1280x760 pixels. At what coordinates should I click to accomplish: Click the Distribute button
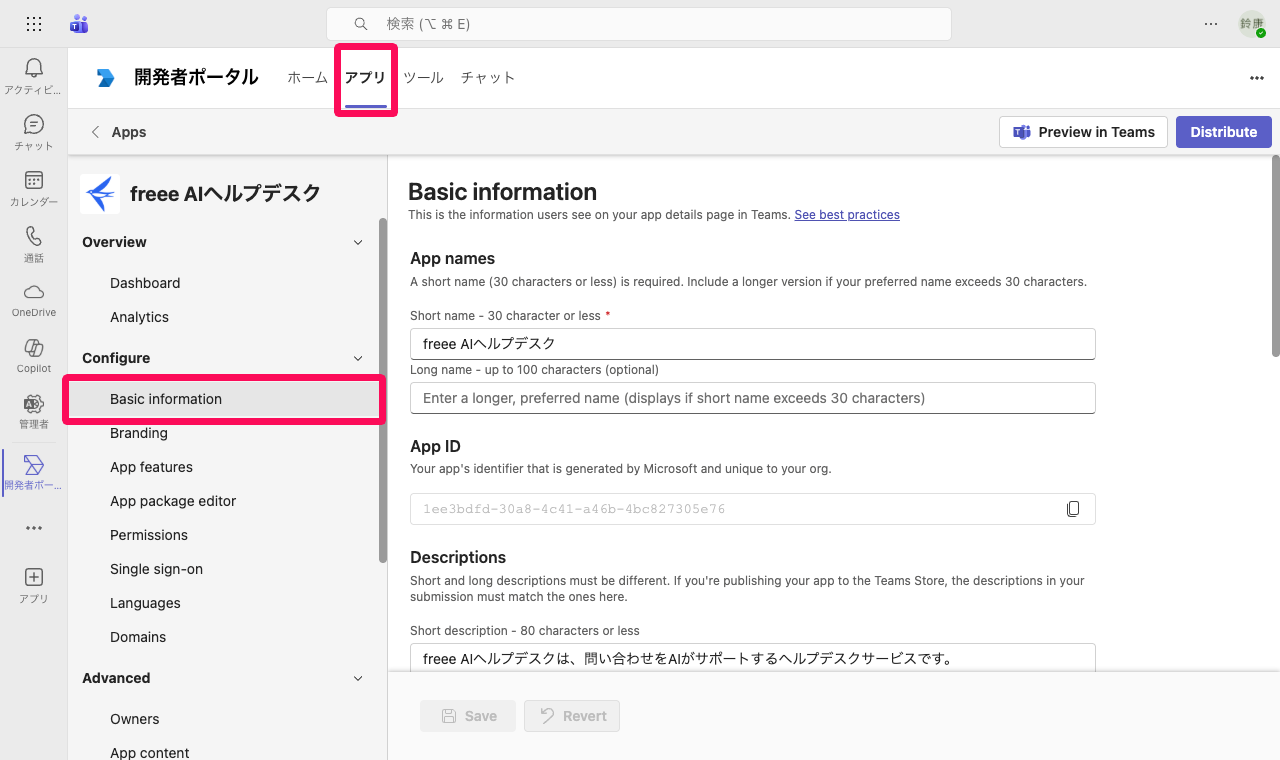coord(1224,132)
